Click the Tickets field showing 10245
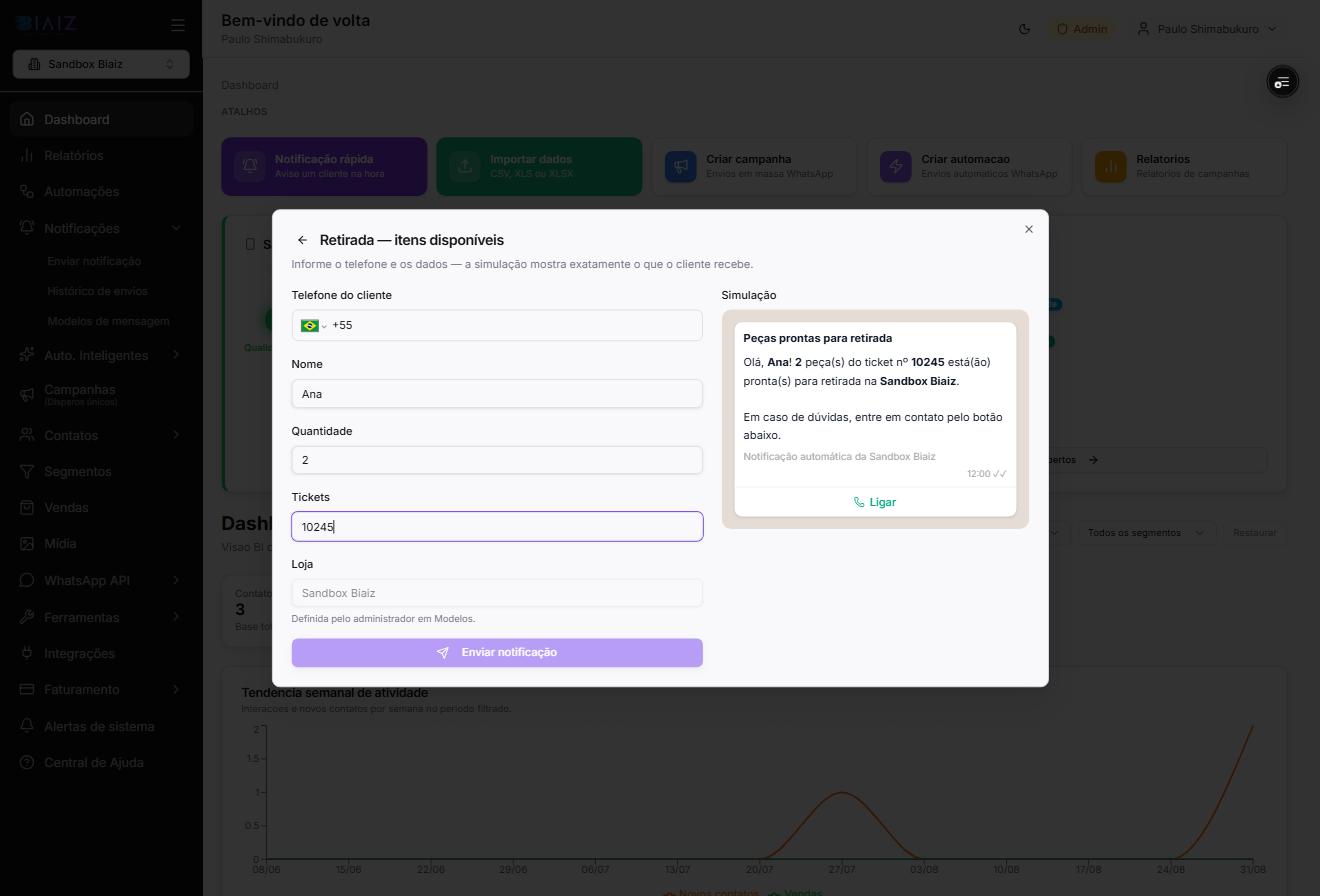 [497, 527]
